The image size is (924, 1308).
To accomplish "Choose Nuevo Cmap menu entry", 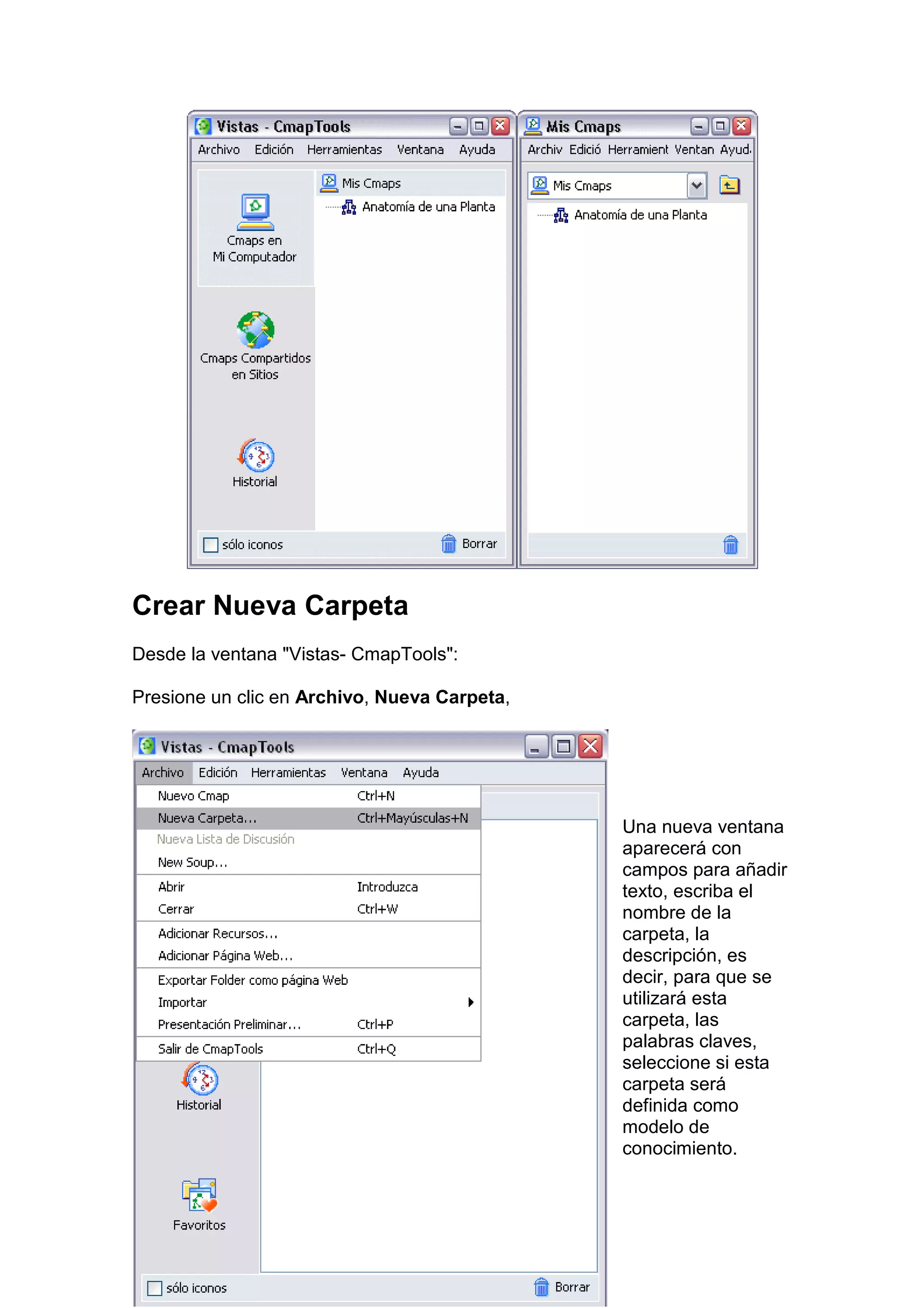I will (309, 796).
